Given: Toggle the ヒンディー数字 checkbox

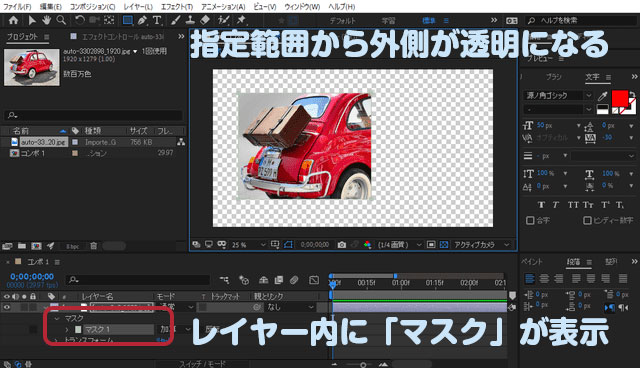Looking at the screenshot, I should [x=587, y=220].
